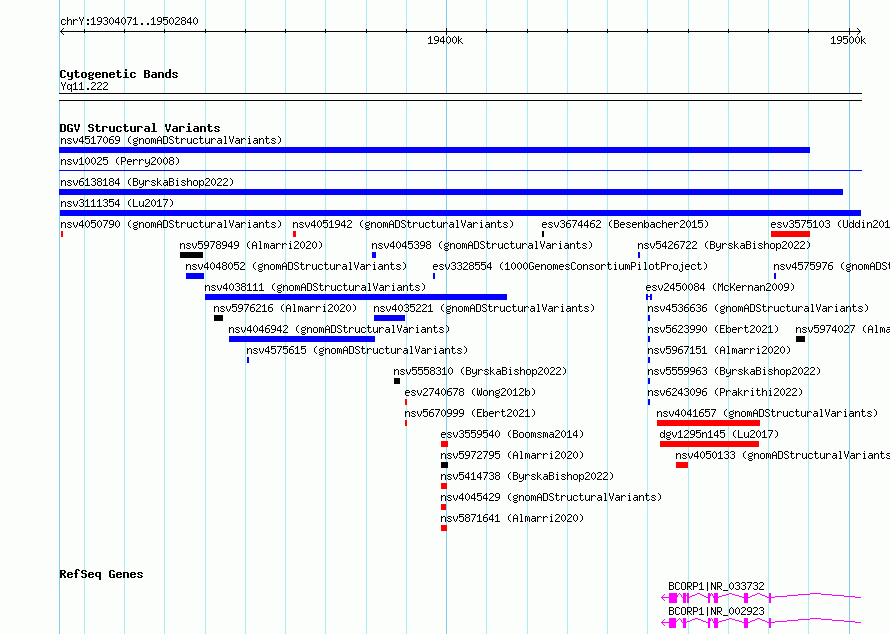Click the black bar under nsv5978949

tap(191, 255)
